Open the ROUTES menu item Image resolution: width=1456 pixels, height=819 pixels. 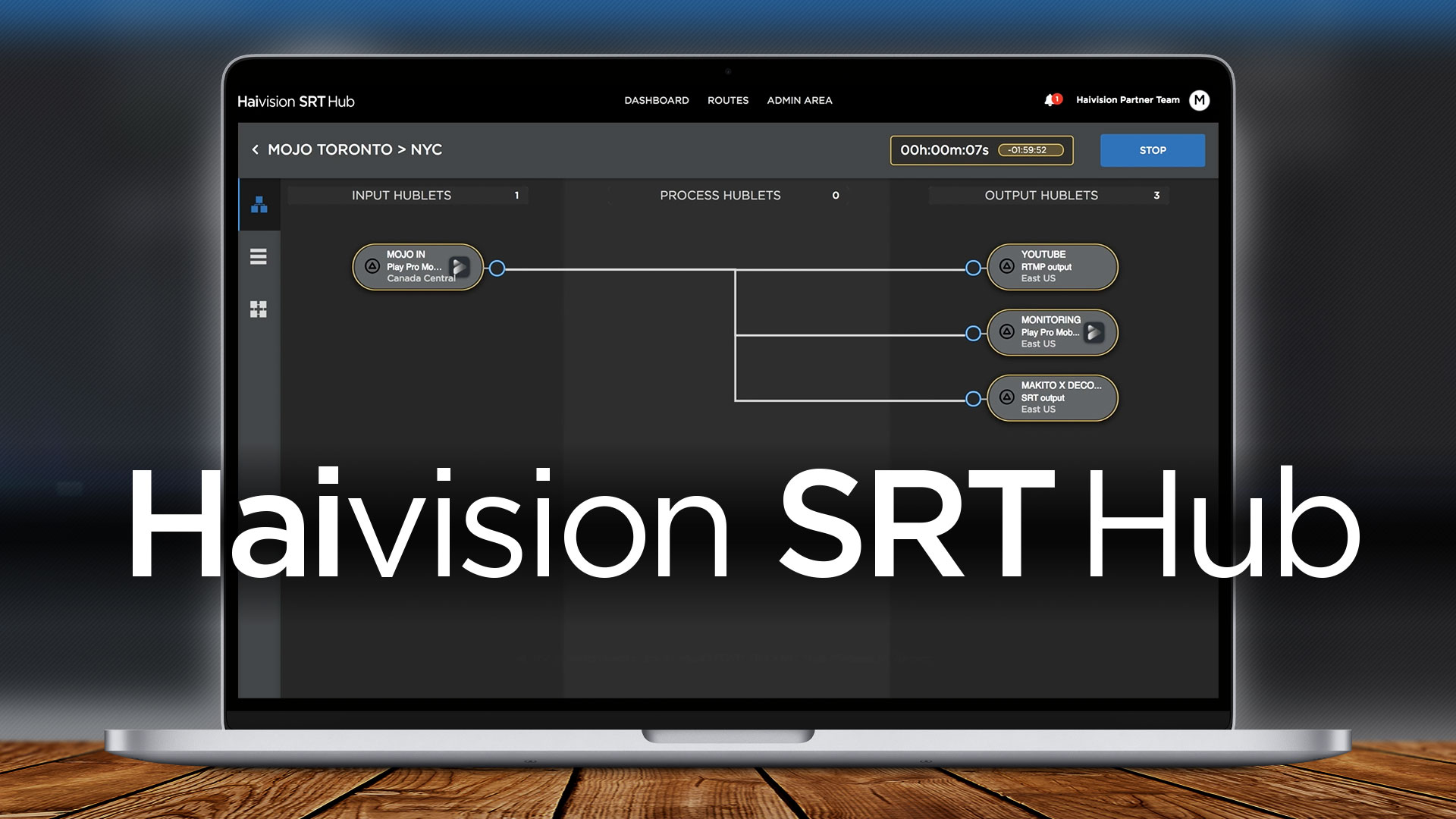coord(727,100)
